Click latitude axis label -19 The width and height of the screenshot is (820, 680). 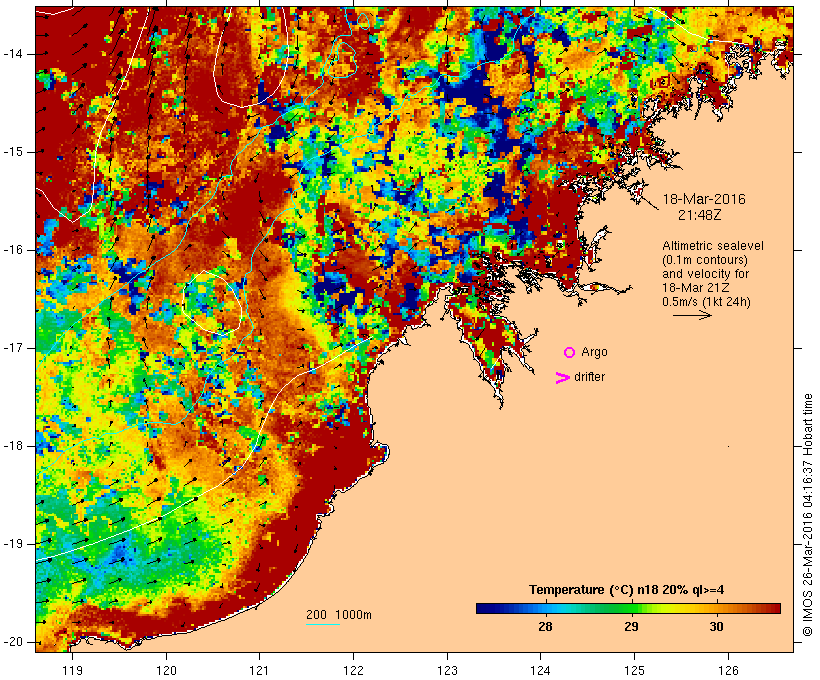click(x=13, y=544)
